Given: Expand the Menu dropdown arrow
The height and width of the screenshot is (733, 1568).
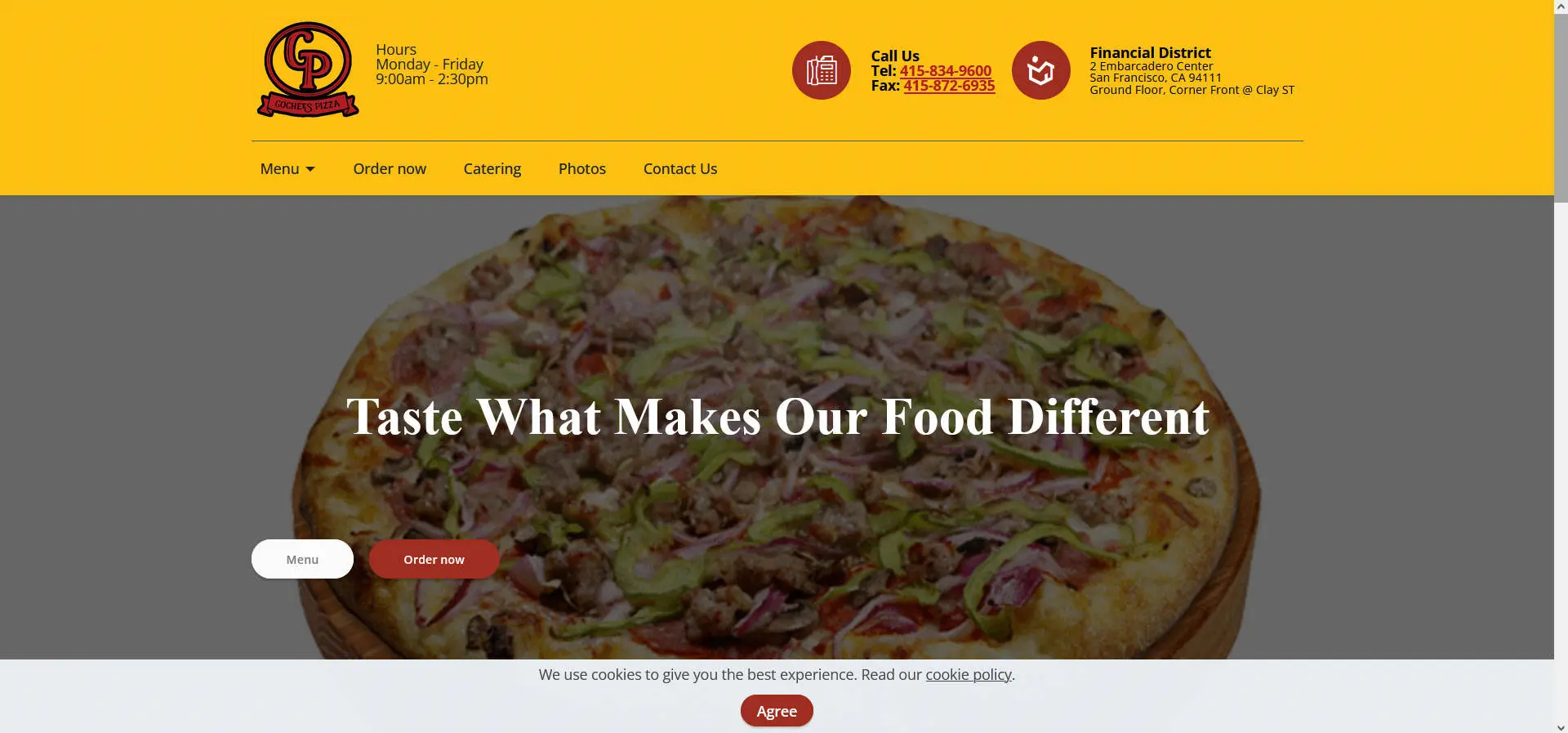Looking at the screenshot, I should coord(310,169).
